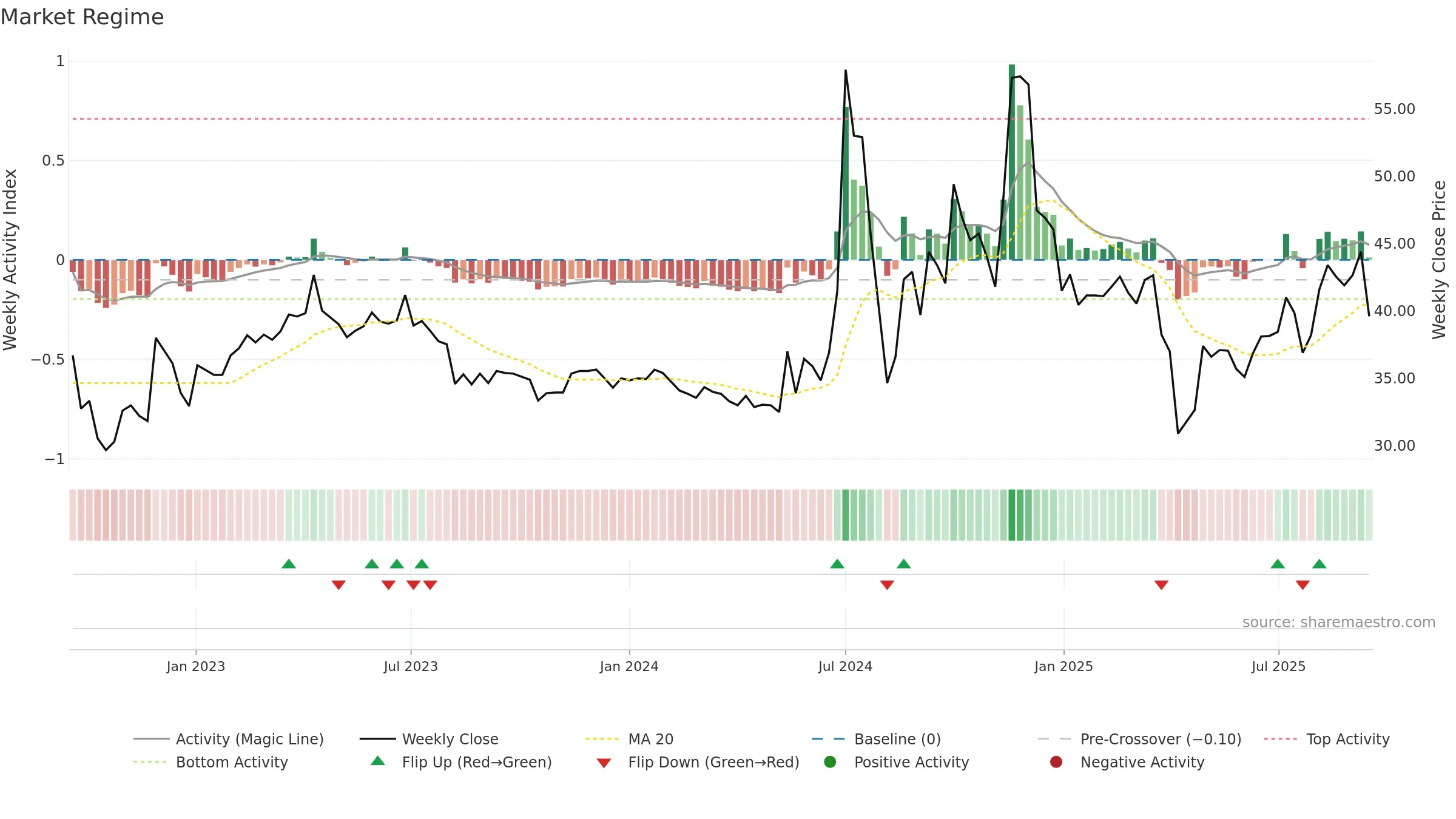
Task: Toggle the Activity (Magic Line) legend entry
Action: pyautogui.click(x=229, y=739)
